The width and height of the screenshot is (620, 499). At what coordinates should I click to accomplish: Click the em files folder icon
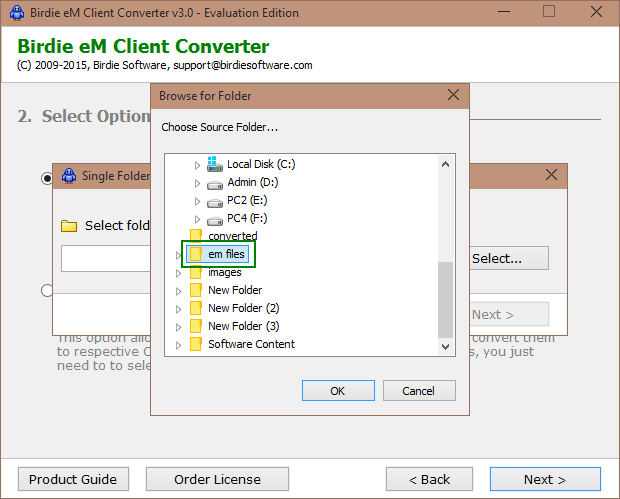click(x=196, y=254)
